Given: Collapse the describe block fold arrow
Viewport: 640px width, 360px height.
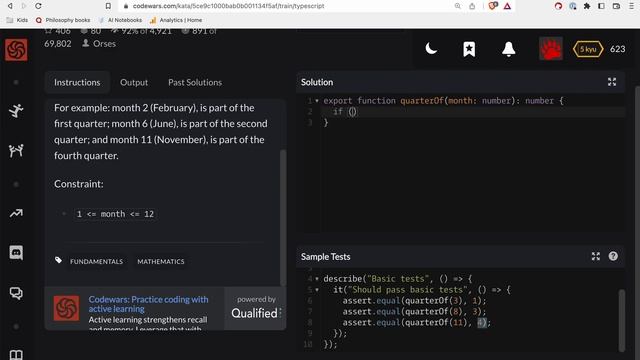Looking at the screenshot, I should click(x=317, y=279).
